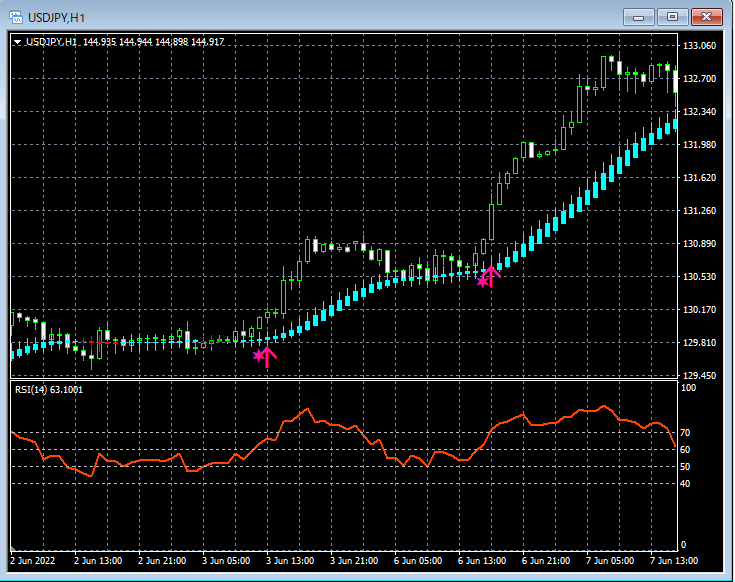
Task: Click the 2 Jun 13:00 time label
Action: tap(98, 561)
